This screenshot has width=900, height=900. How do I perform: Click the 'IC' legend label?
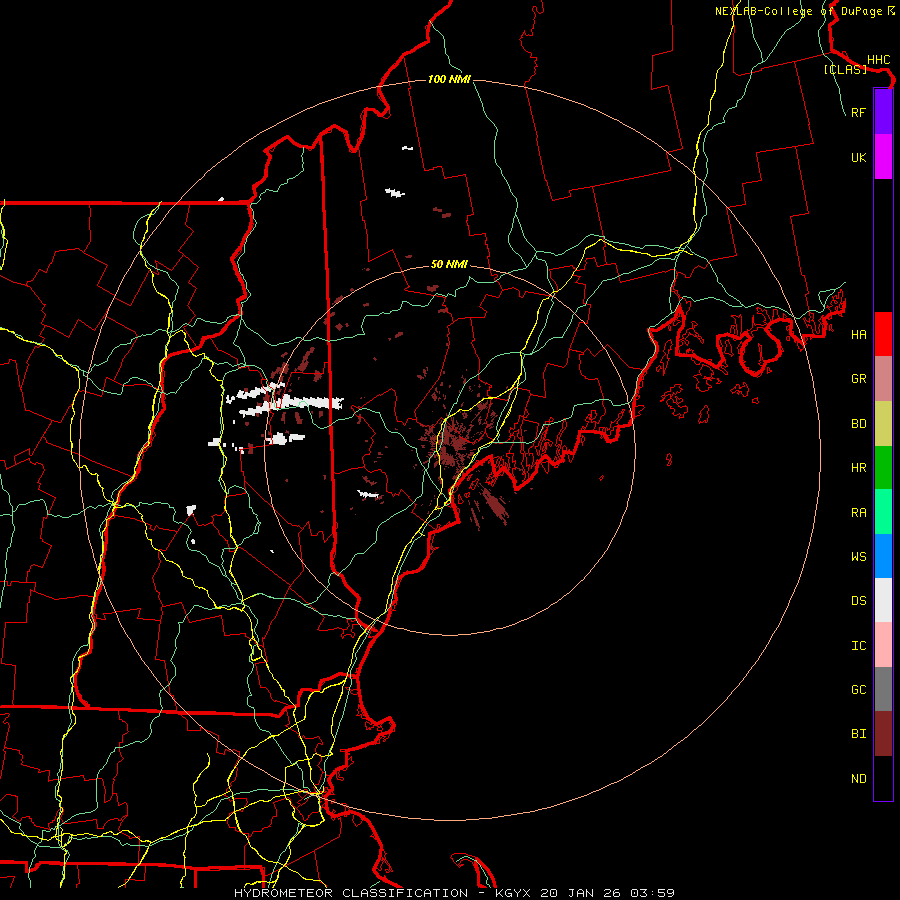click(858, 646)
